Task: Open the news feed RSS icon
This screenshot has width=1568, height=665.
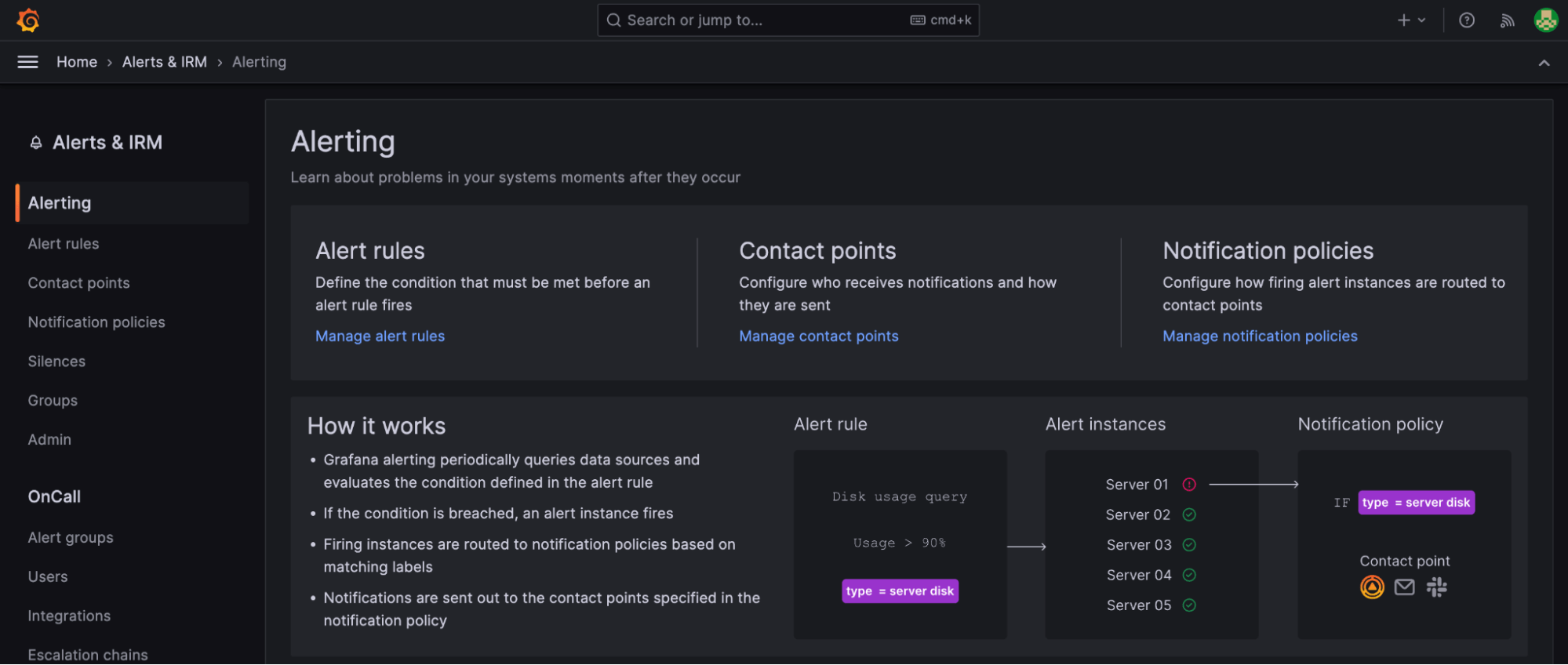Action: [1507, 20]
